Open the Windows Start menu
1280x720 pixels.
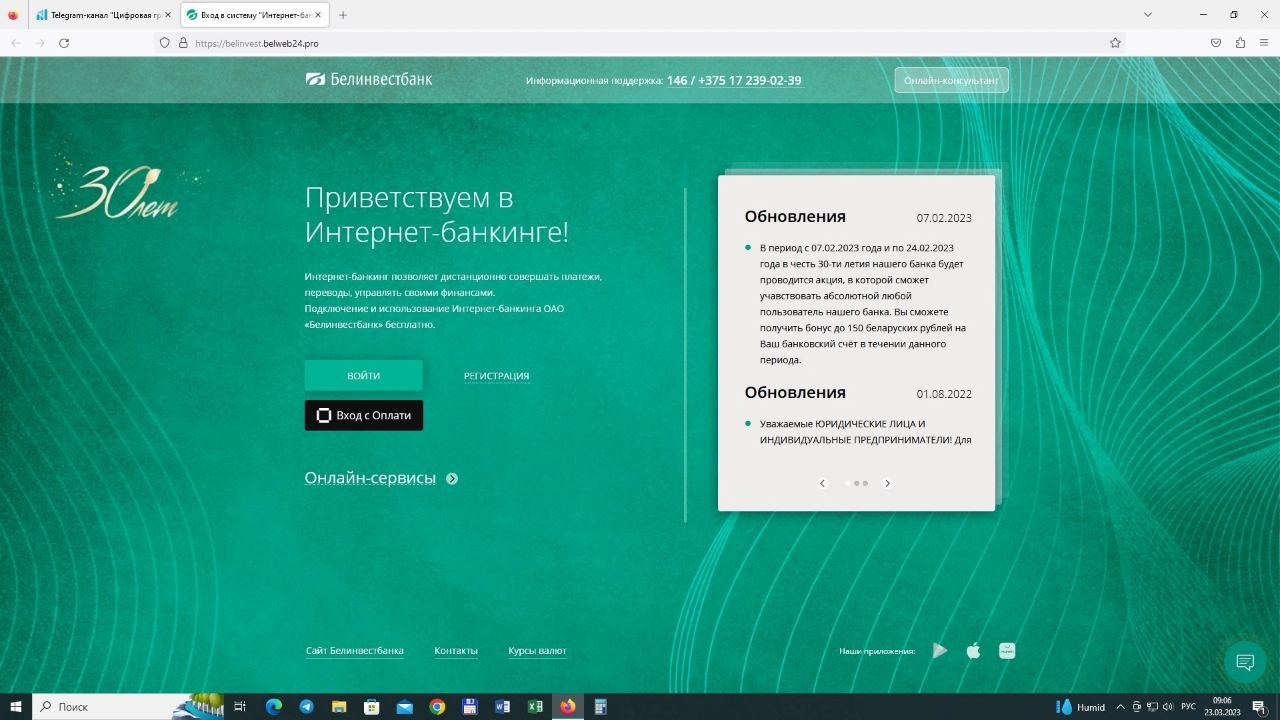pos(16,707)
